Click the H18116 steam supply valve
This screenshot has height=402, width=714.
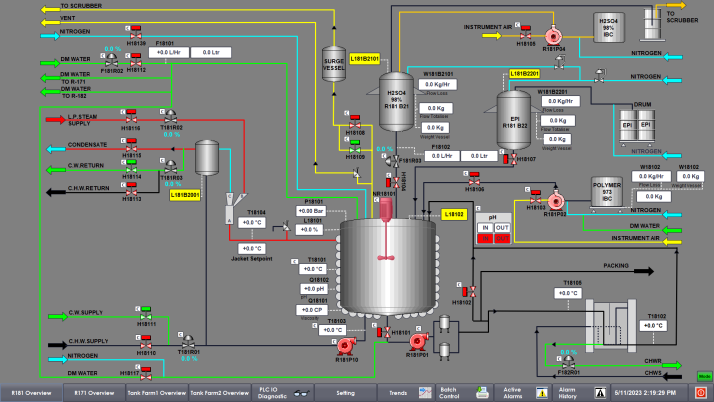pos(132,116)
